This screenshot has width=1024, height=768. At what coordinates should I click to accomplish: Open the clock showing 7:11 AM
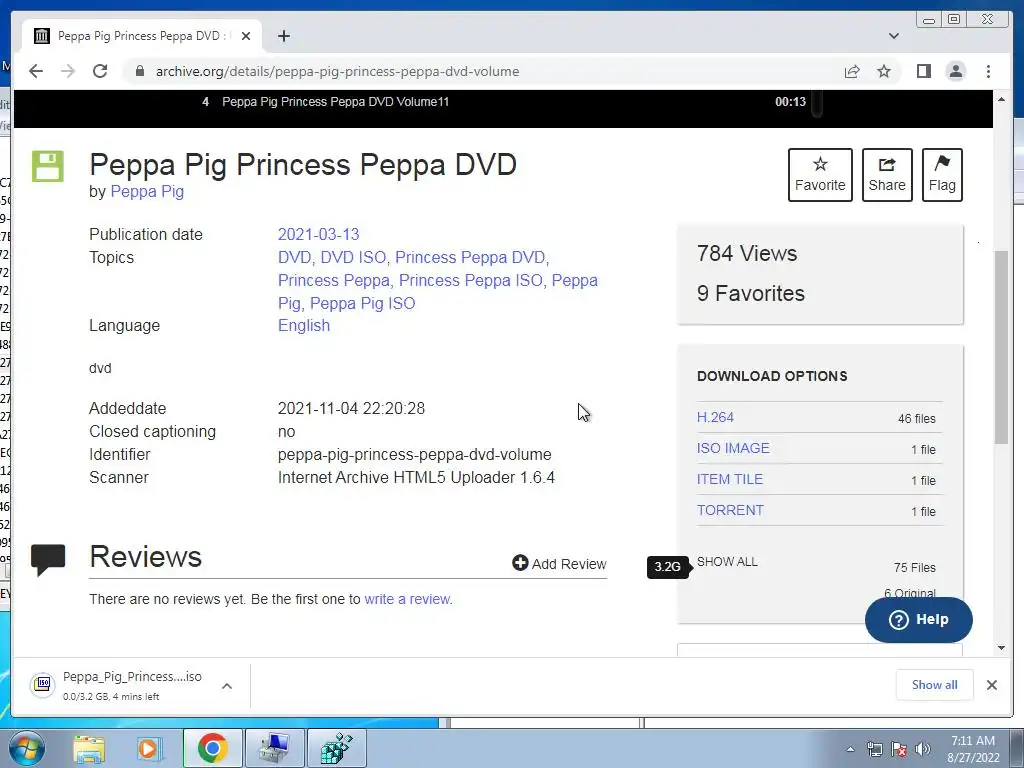(973, 749)
